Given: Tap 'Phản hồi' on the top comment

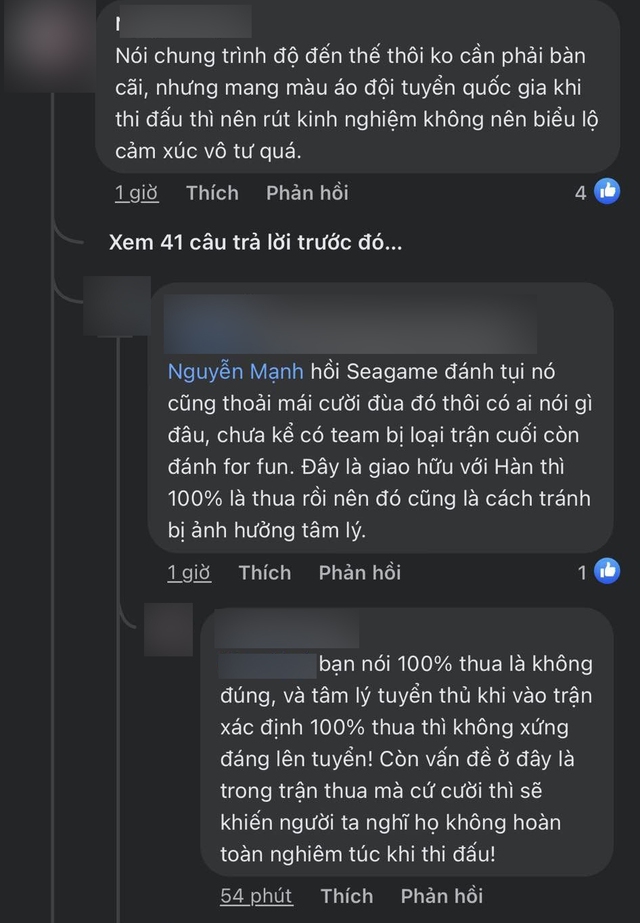Looking at the screenshot, I should coord(307,192).
